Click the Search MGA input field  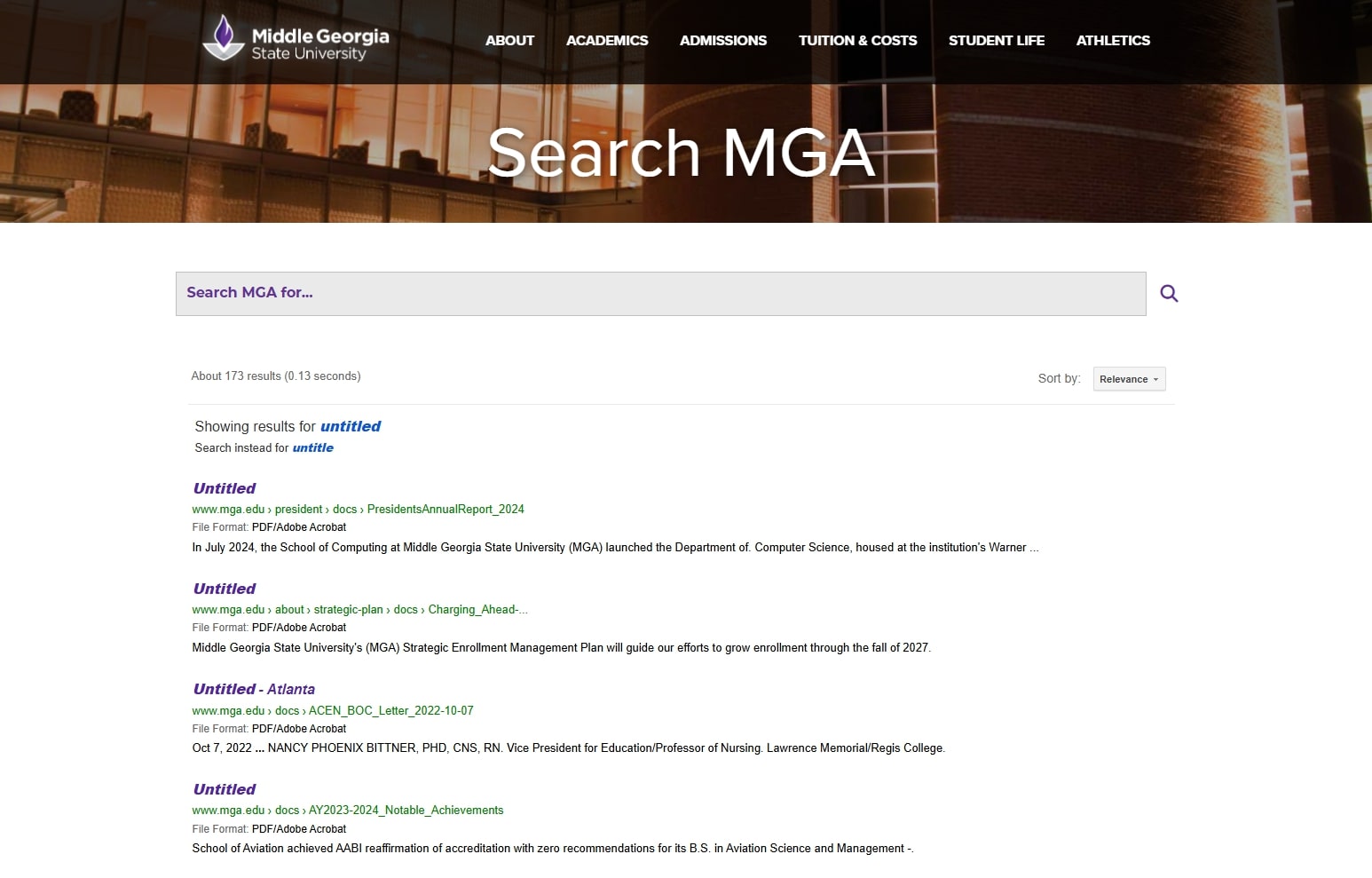[660, 293]
